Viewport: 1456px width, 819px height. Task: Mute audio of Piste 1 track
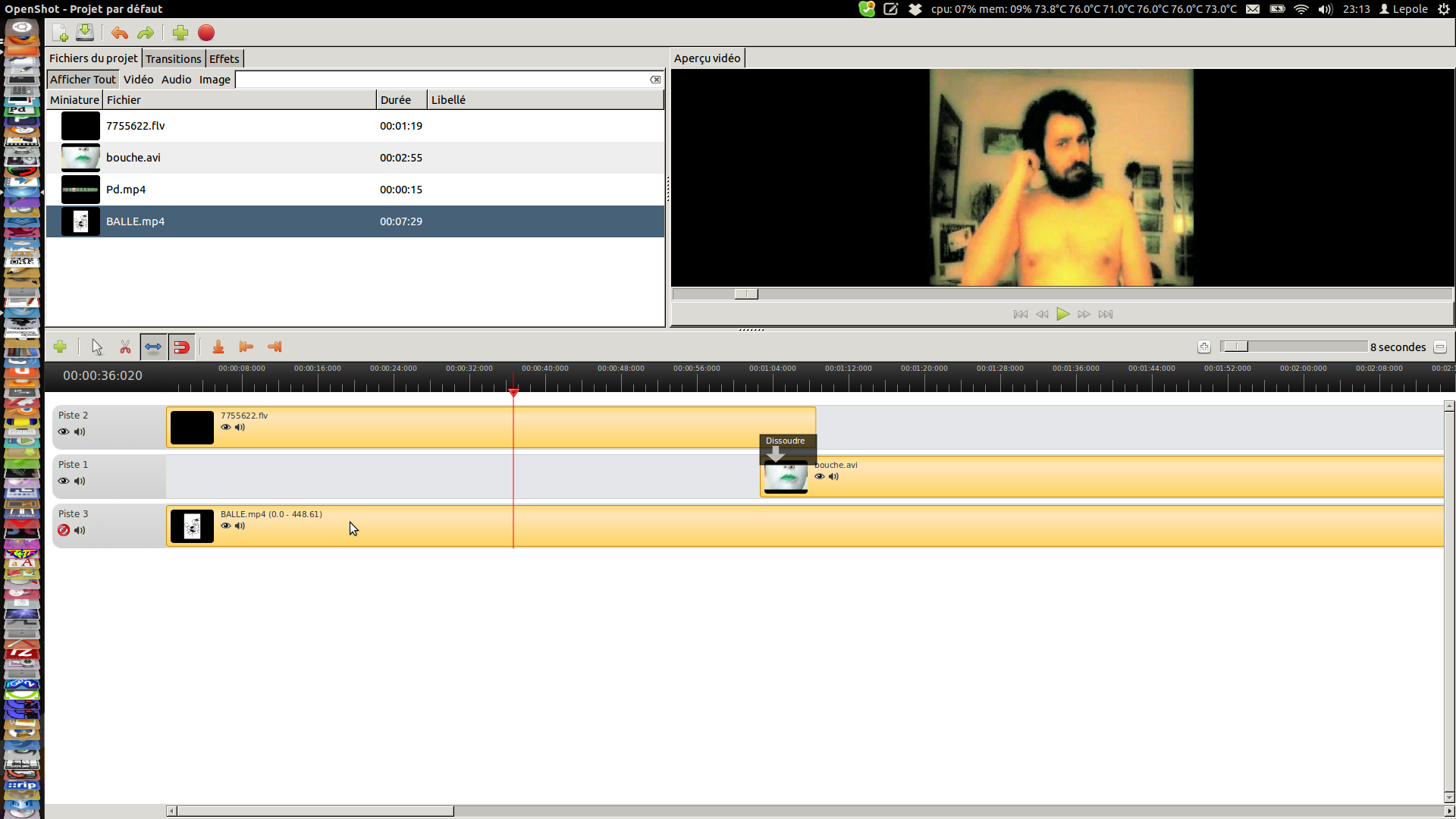pyautogui.click(x=80, y=482)
